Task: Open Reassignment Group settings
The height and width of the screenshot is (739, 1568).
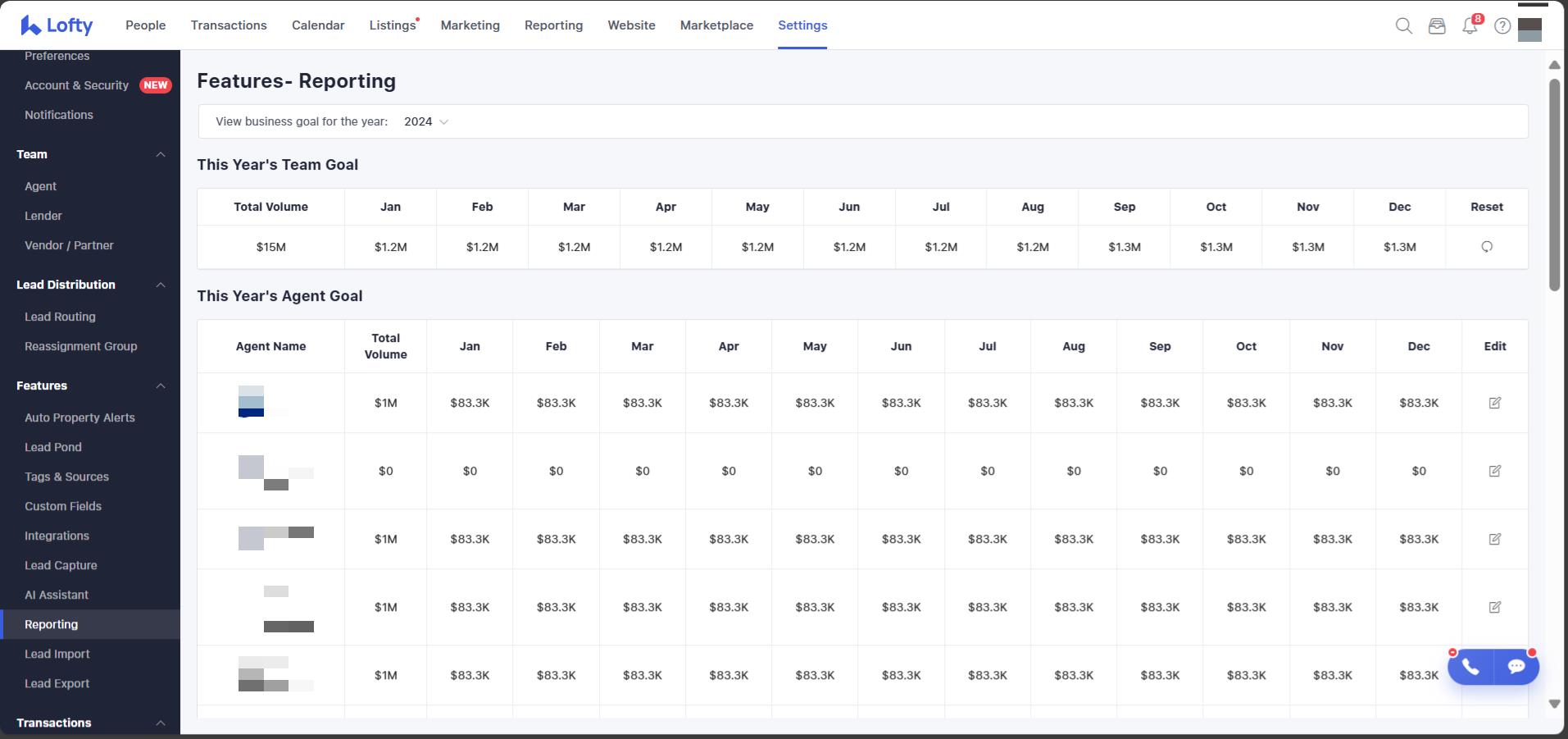Action: click(x=81, y=346)
